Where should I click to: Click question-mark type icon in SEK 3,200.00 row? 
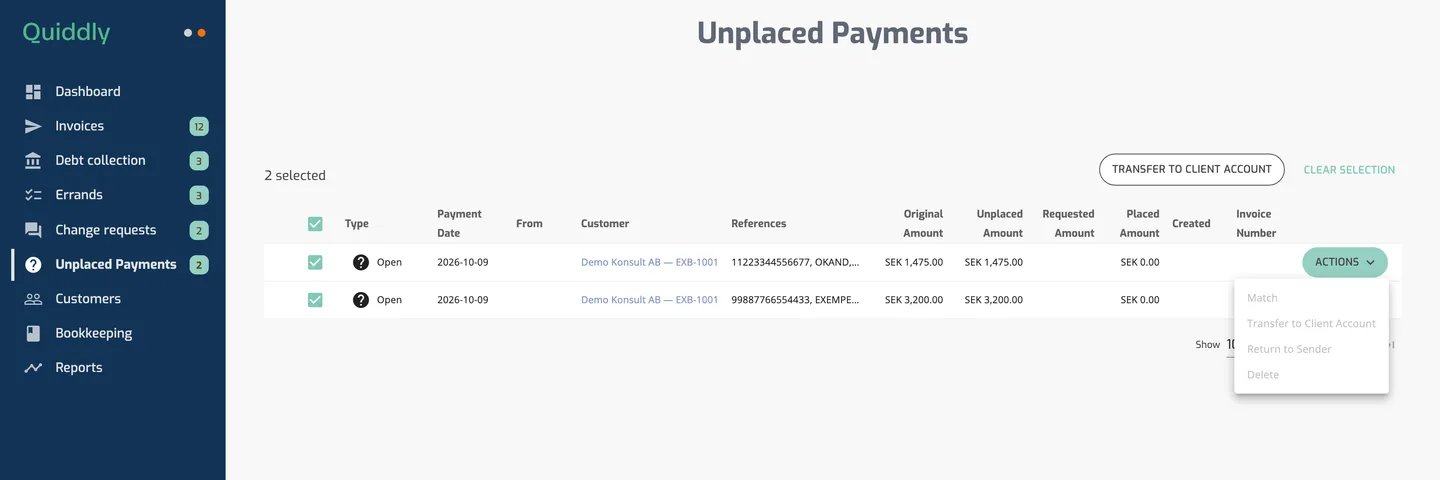(x=361, y=300)
